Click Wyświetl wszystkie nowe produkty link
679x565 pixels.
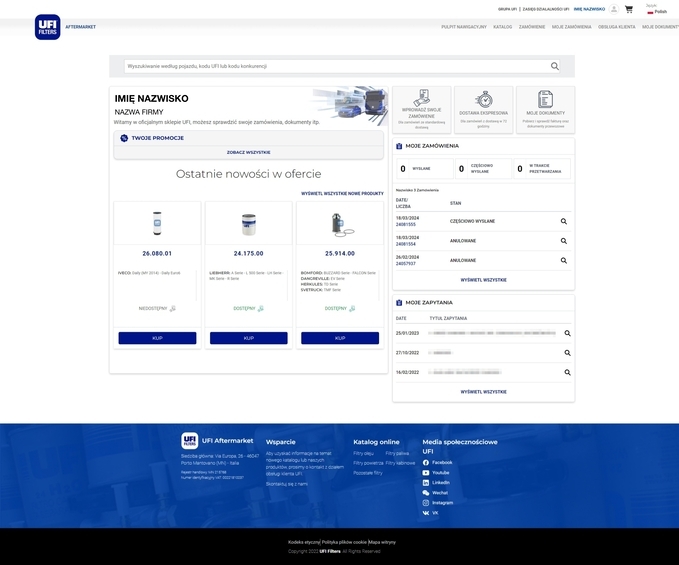pyautogui.click(x=342, y=193)
